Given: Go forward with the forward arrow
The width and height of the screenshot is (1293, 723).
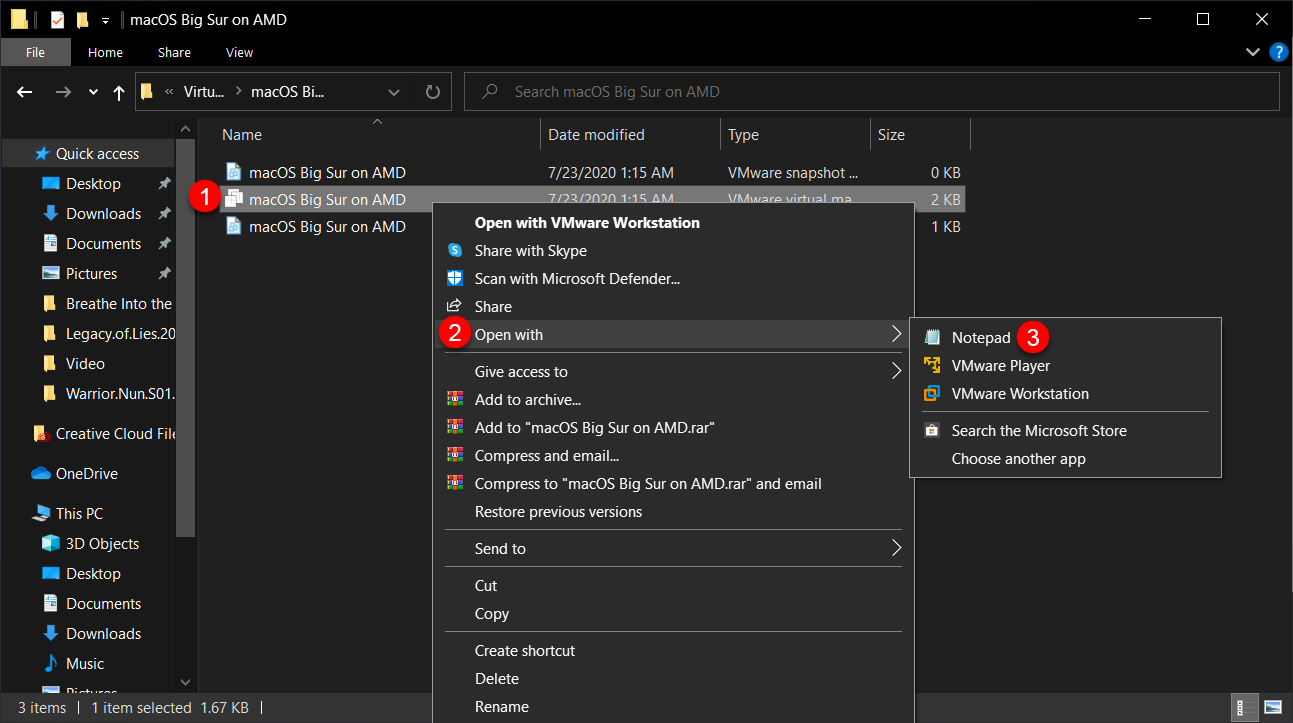Looking at the screenshot, I should pos(63,92).
